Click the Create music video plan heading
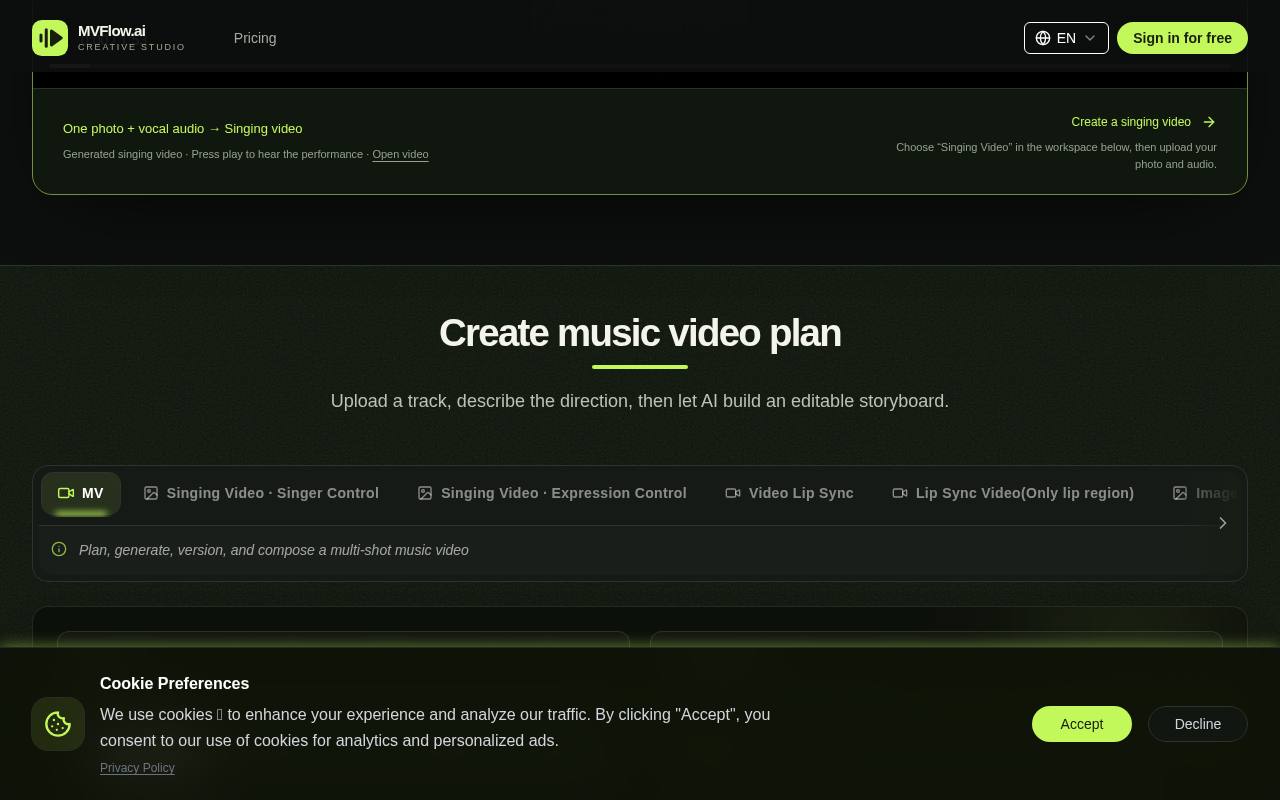The image size is (1280, 800). [x=640, y=333]
